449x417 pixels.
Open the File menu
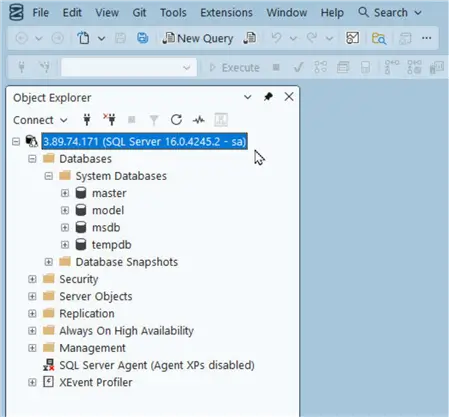tap(41, 13)
